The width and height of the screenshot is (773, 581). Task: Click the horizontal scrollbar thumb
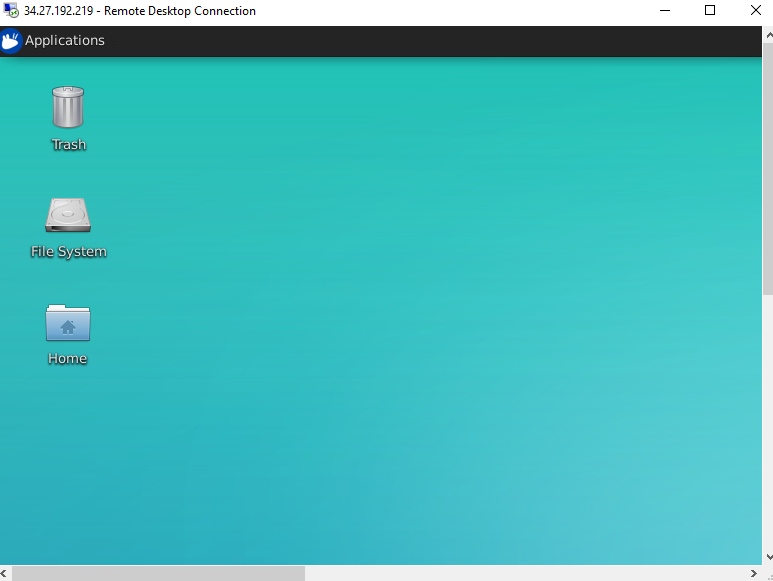[x=158, y=574]
